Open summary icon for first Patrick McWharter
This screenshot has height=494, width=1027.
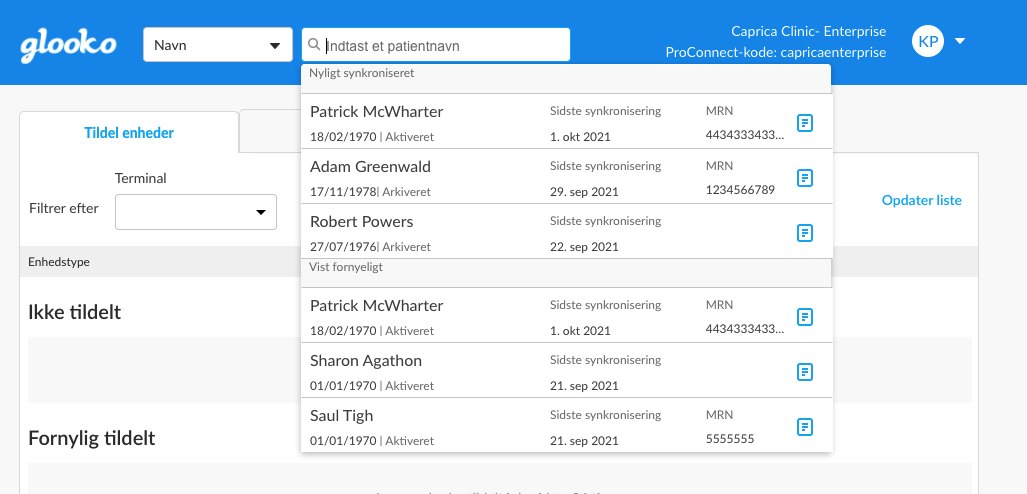(x=805, y=123)
